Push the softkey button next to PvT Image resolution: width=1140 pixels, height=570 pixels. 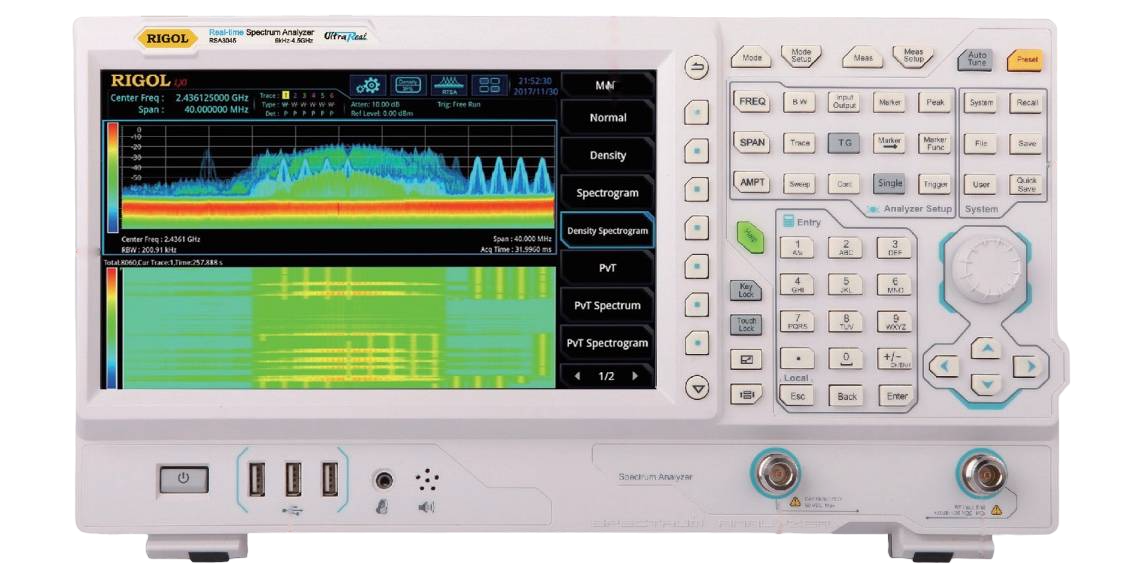(x=697, y=265)
